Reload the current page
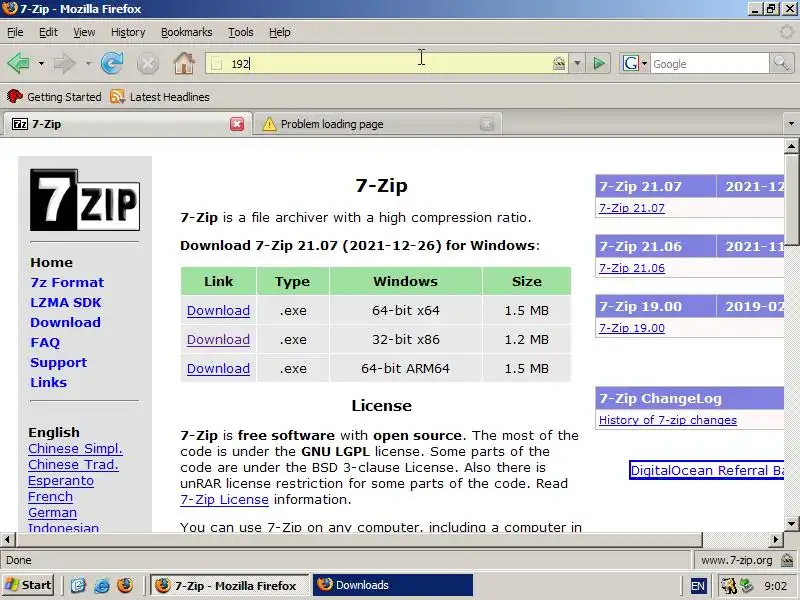 tap(112, 64)
